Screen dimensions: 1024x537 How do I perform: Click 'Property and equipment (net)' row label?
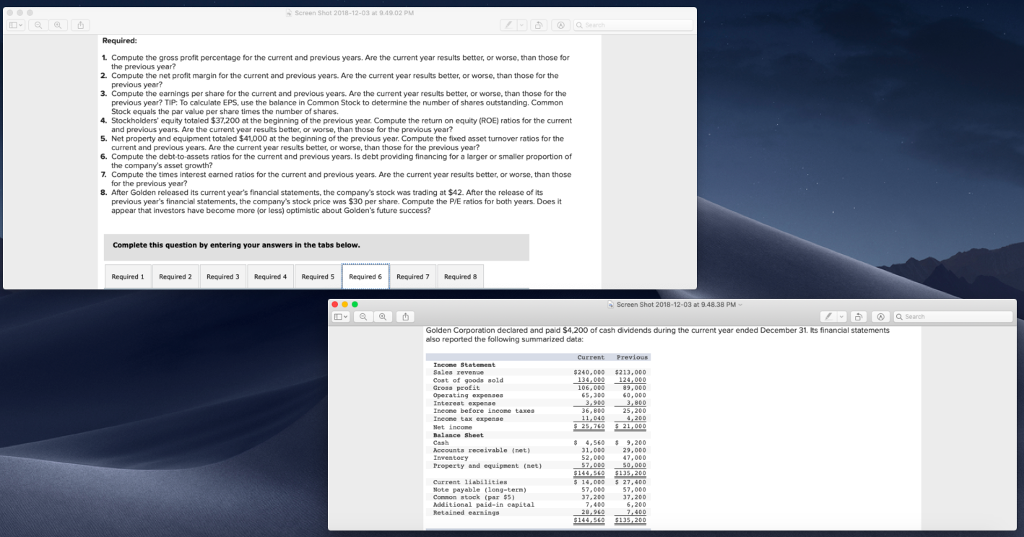488,466
